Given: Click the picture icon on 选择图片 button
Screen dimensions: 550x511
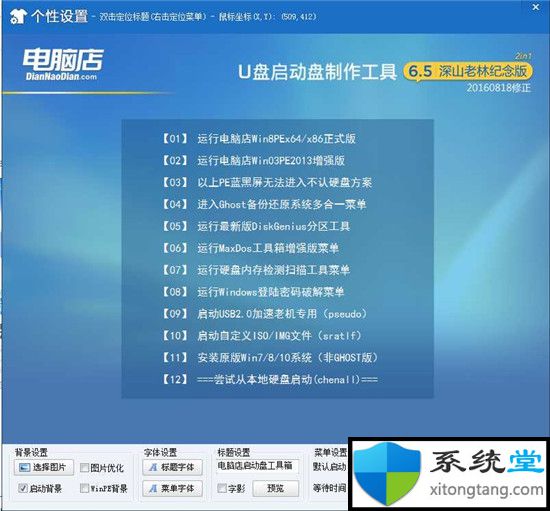Looking at the screenshot, I should [24, 468].
